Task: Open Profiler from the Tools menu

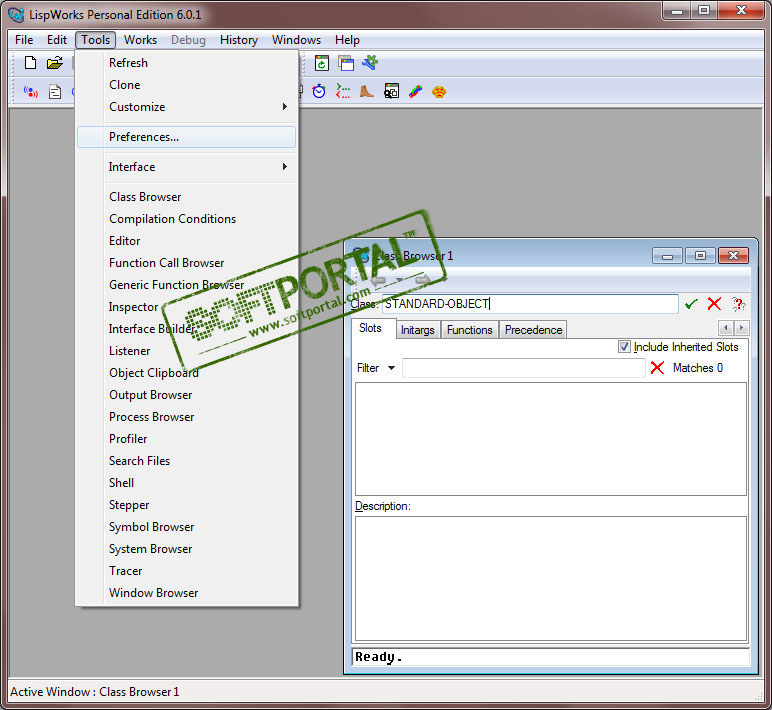Action: pyautogui.click(x=187, y=439)
